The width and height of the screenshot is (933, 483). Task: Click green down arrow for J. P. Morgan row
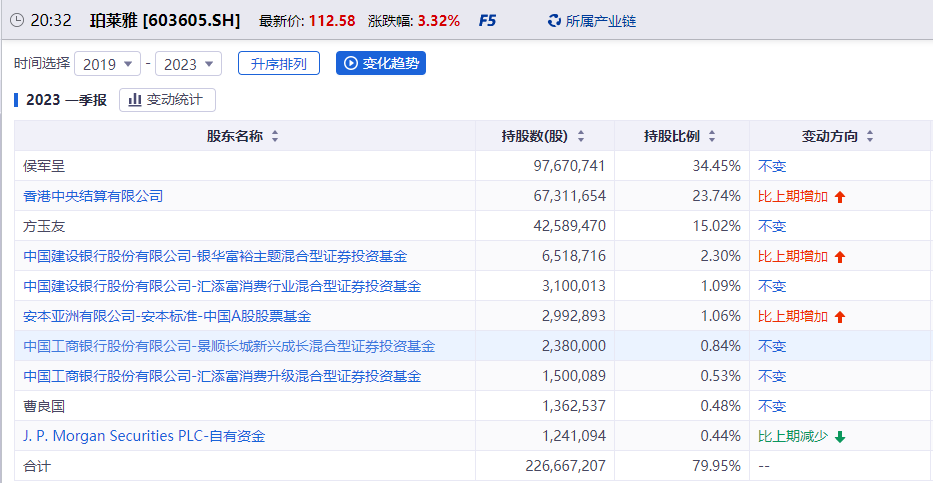pos(840,437)
